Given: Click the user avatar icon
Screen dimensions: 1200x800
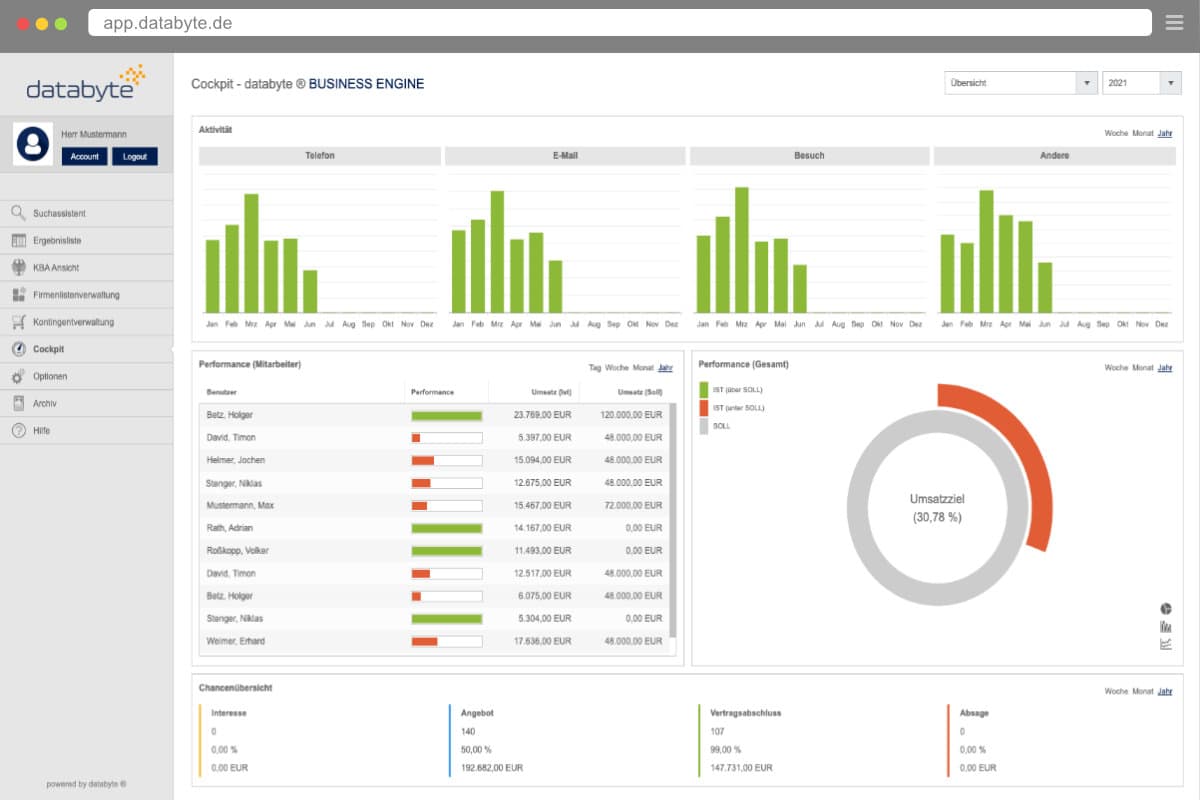Looking at the screenshot, I should coord(33,144).
